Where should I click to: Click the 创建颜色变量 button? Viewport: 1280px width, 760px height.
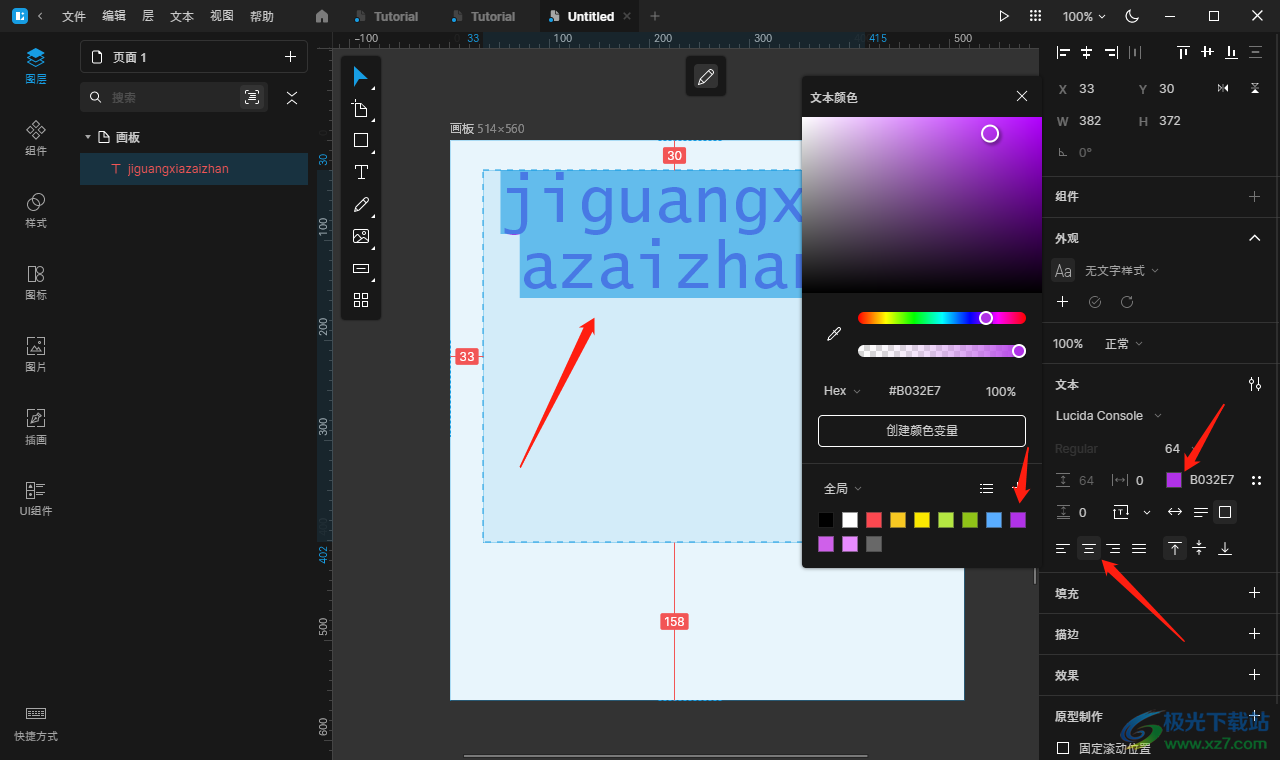[922, 431]
